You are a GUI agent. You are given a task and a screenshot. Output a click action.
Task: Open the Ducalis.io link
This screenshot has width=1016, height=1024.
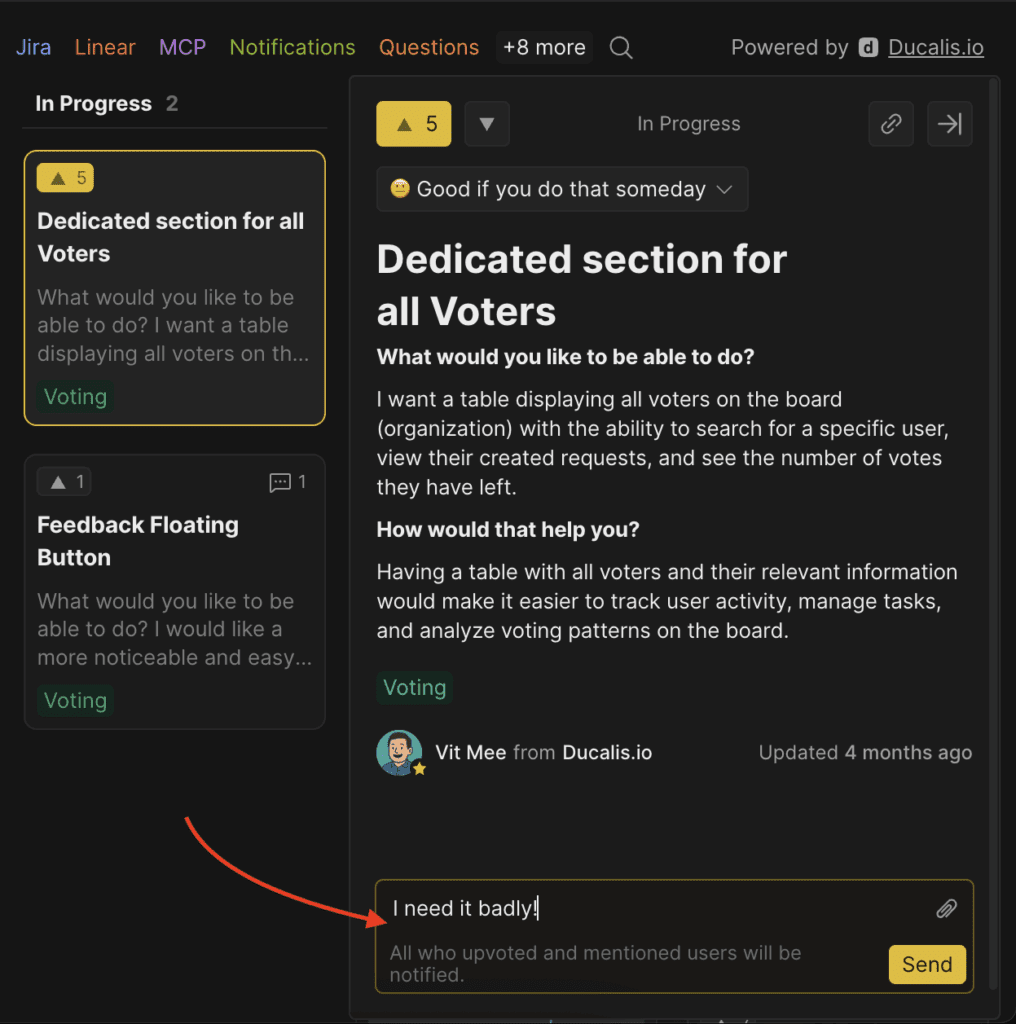935,48
